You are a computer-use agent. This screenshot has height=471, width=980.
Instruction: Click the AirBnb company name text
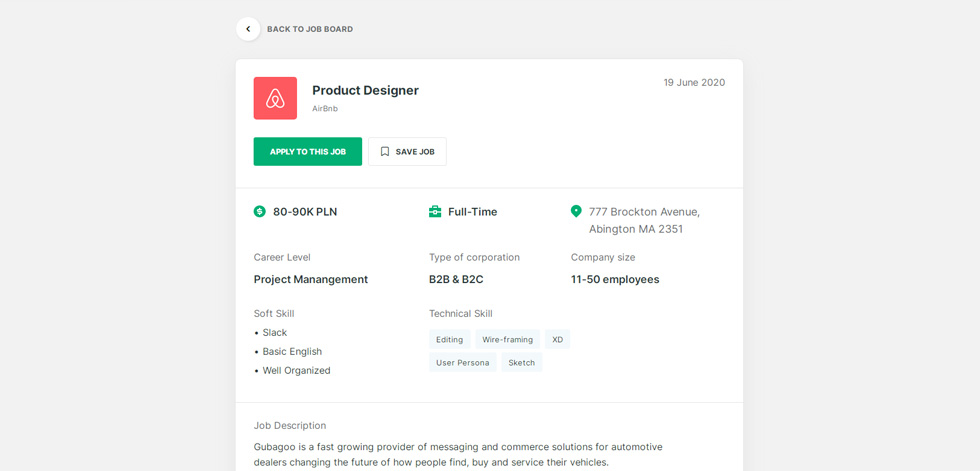pos(325,109)
